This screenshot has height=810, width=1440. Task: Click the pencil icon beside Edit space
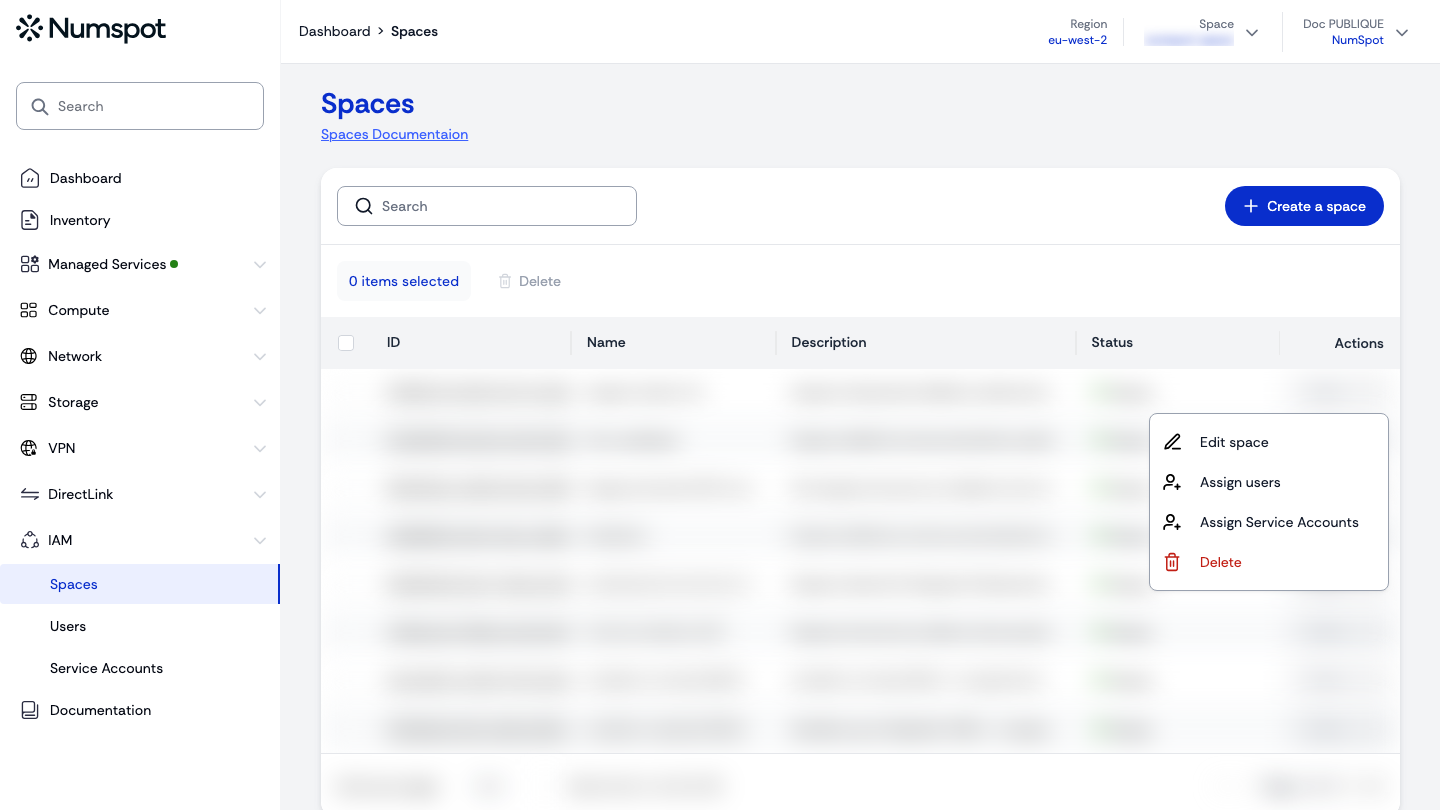(1172, 442)
